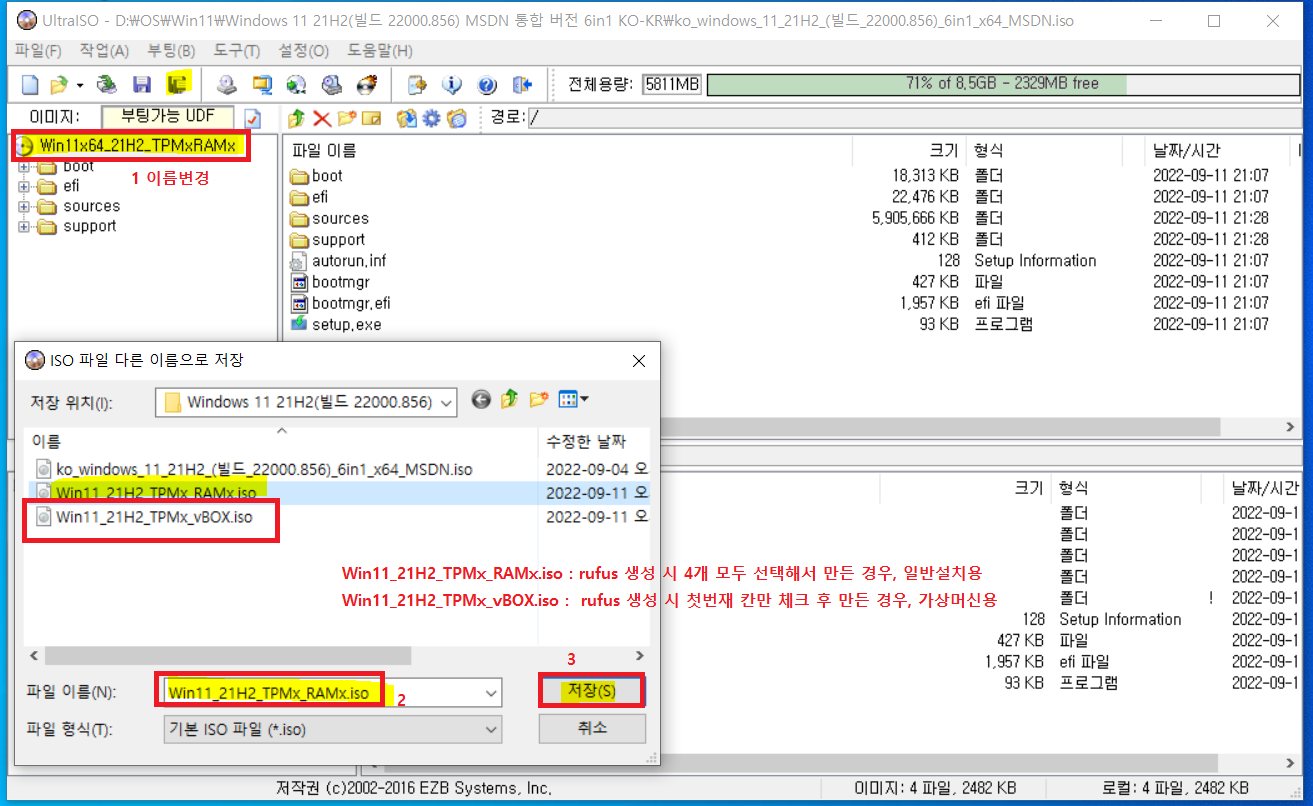
Task: Click the Open file folder toolbar icon
Action: 59,85
